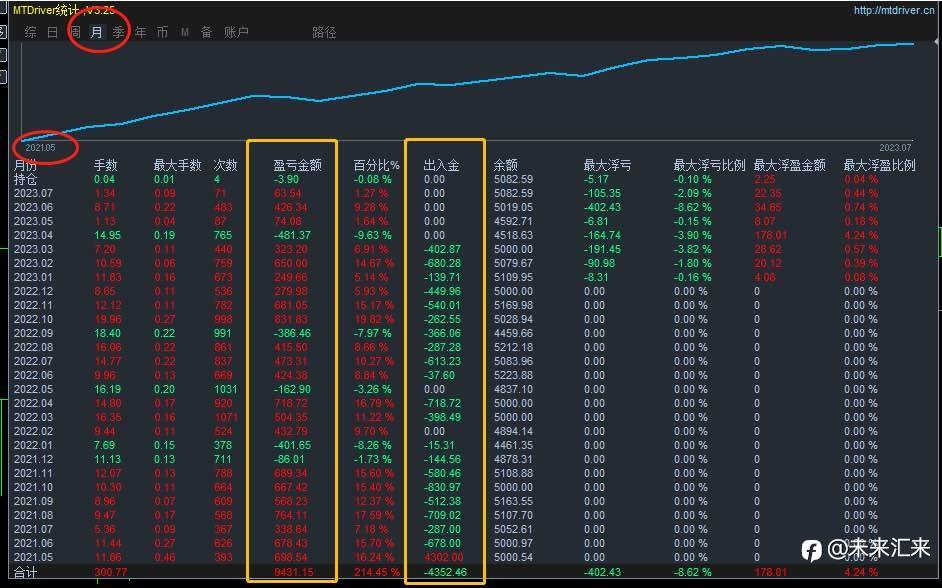Viewport: 942px width, 588px height.
Task: Click the 路径 path button
Action: (x=324, y=32)
